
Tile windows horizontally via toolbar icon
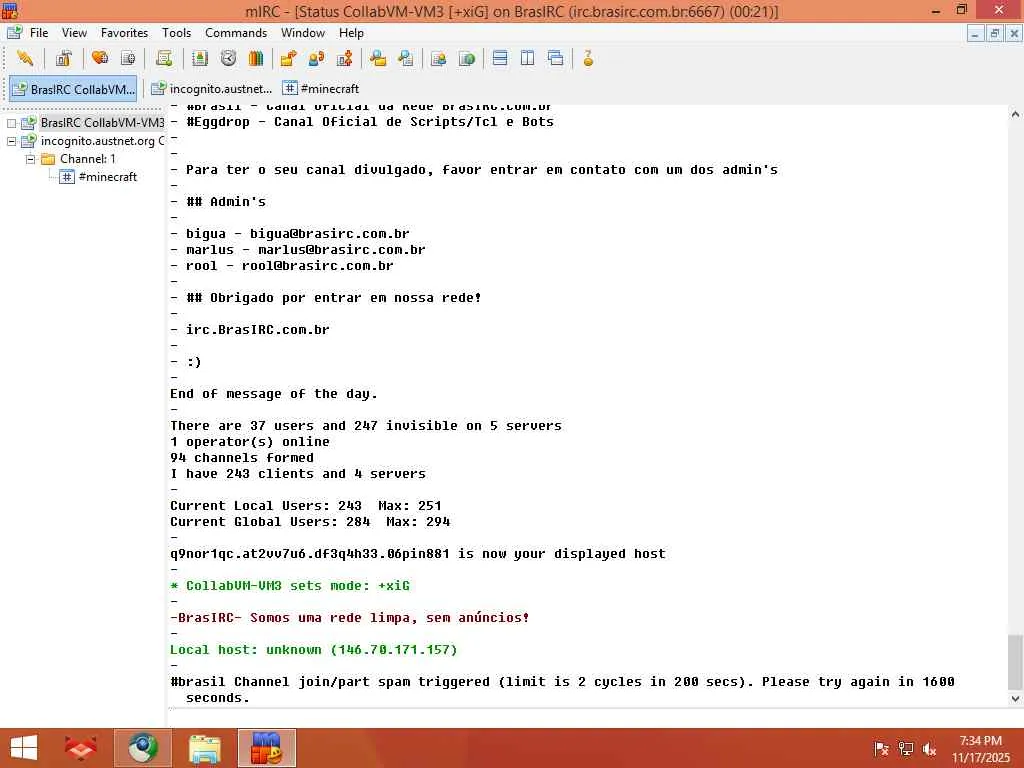click(500, 59)
